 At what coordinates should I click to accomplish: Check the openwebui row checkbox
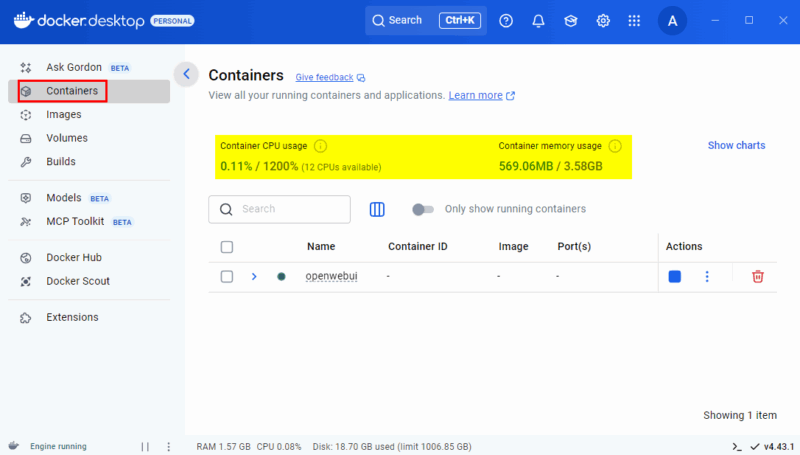click(227, 276)
